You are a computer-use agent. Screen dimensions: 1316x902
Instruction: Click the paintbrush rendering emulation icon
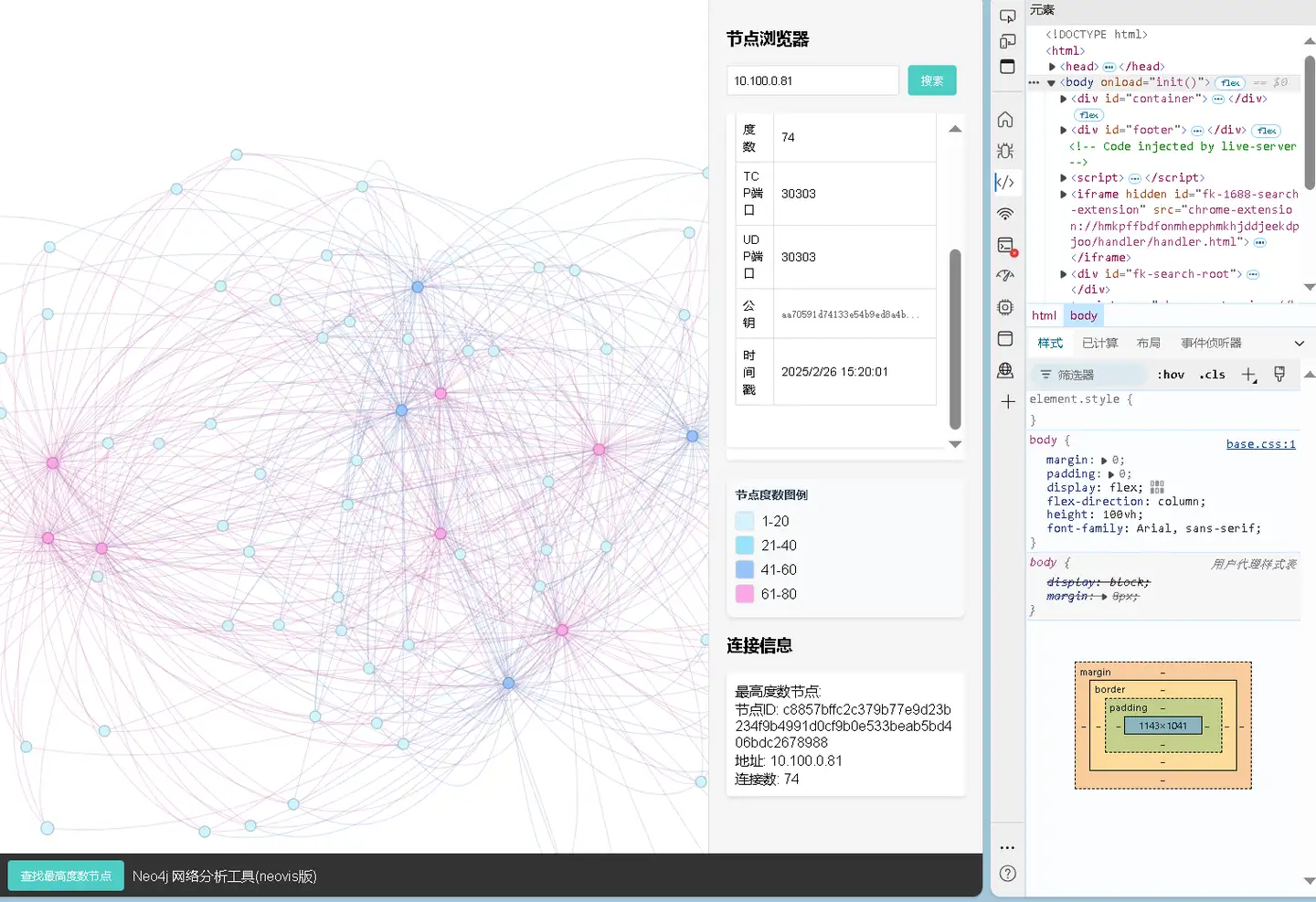click(1279, 374)
